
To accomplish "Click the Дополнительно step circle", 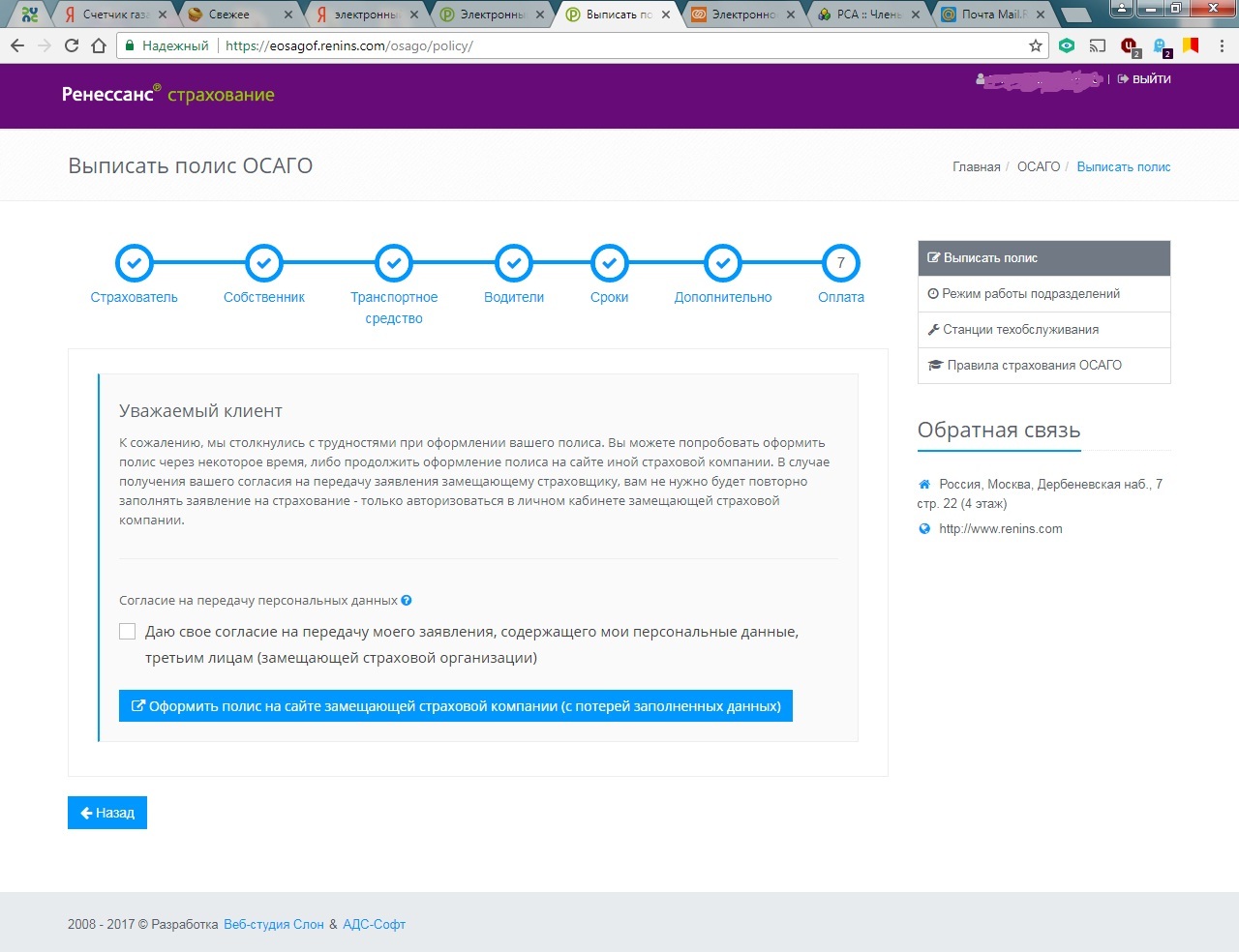I will [723, 262].
